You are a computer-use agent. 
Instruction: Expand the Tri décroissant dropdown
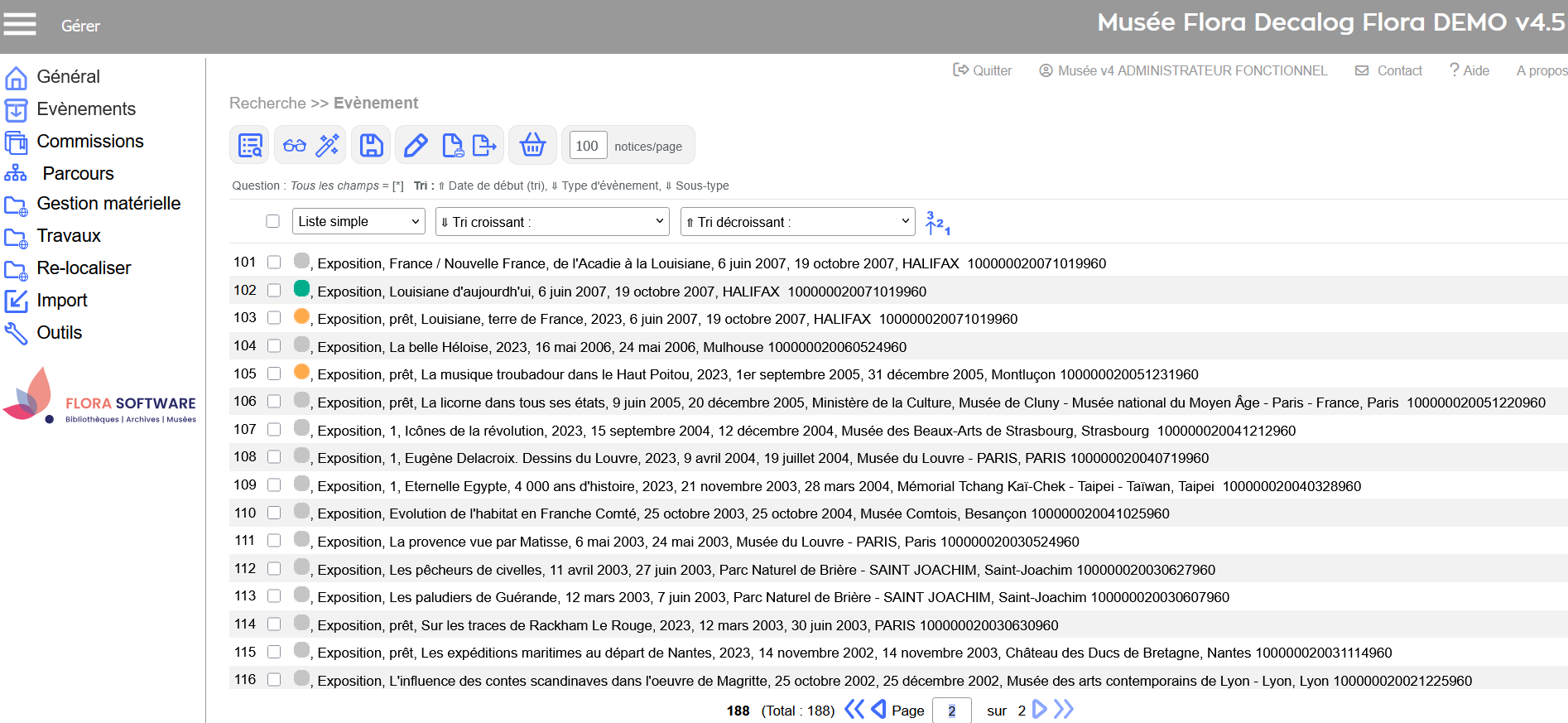tap(797, 222)
